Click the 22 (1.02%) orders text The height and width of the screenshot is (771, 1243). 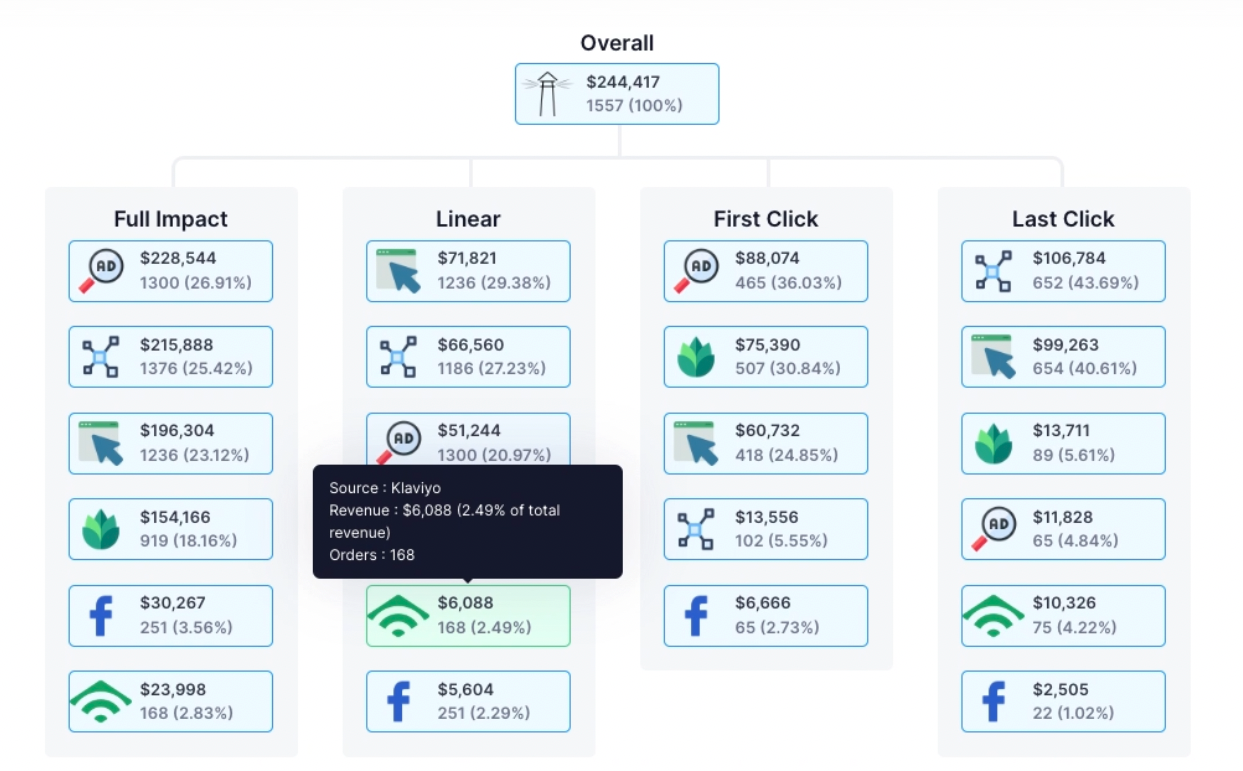pyautogui.click(x=1075, y=713)
